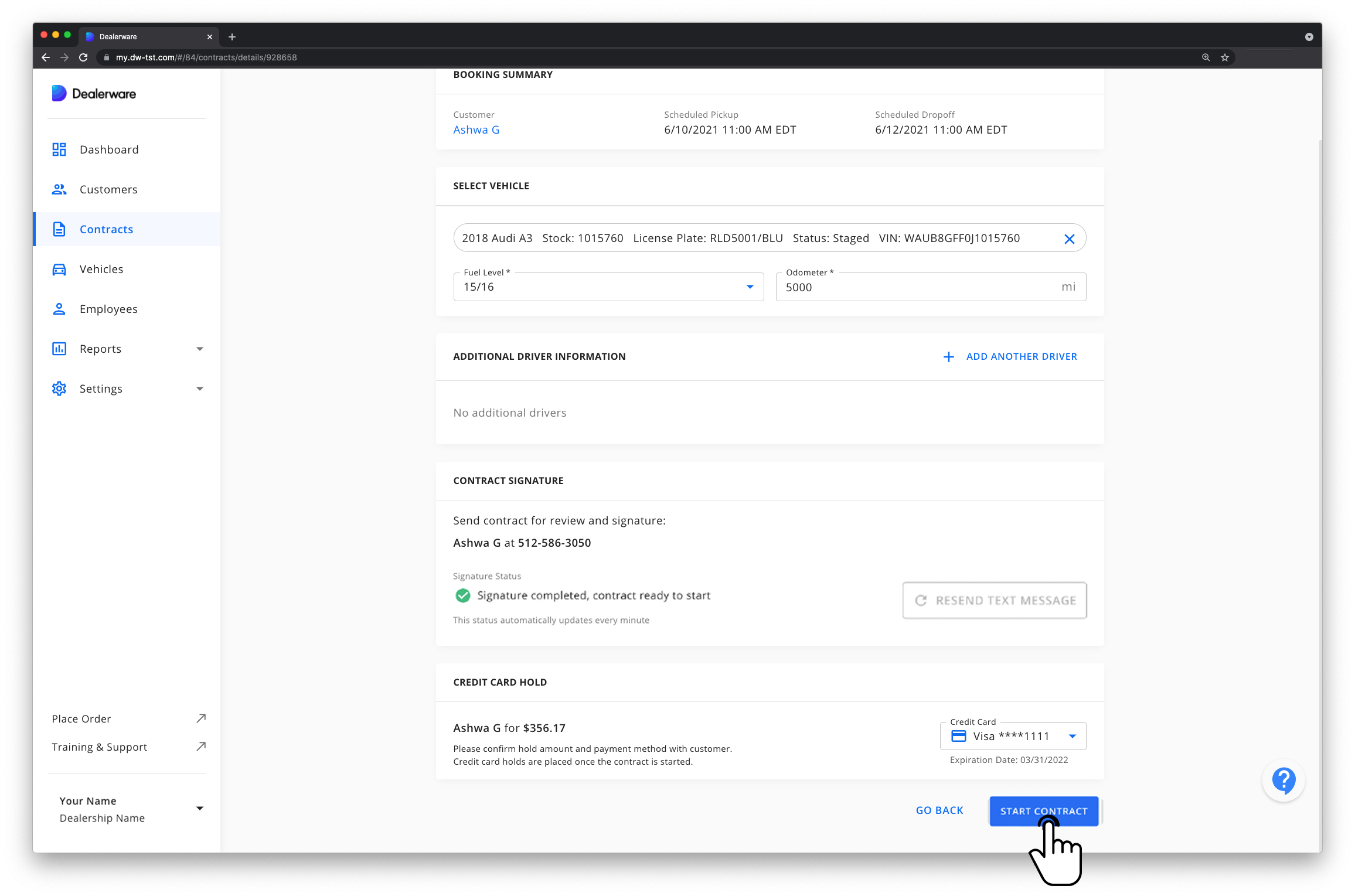
Task: Click the selected vehicle 2018 Audi A3 field
Action: (770, 238)
